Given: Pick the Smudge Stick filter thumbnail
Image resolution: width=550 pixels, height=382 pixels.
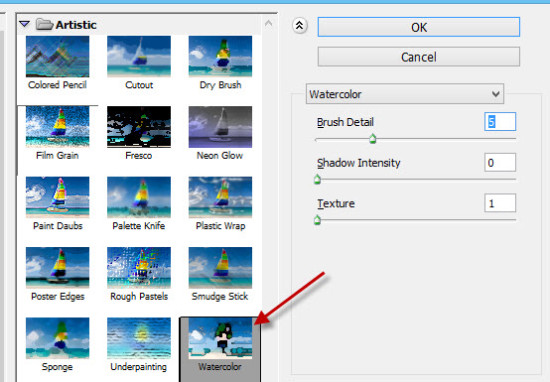Looking at the screenshot, I should click(x=220, y=268).
